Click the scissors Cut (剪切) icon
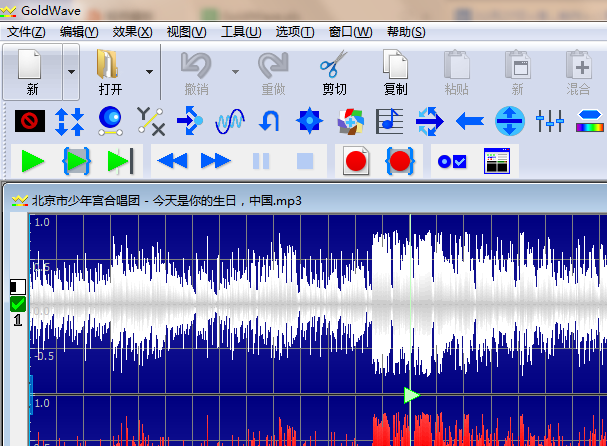Image resolution: width=607 pixels, height=446 pixels. (x=333, y=74)
